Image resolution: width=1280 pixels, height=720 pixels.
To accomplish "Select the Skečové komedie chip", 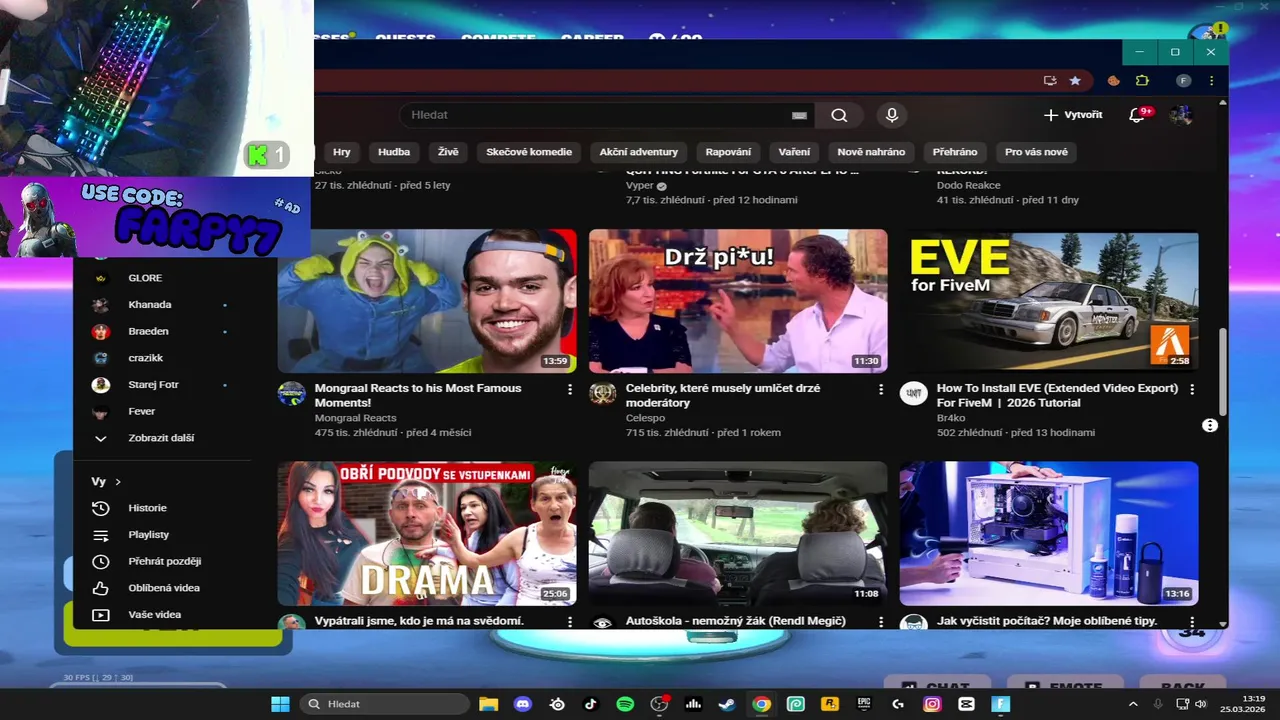I will pos(529,152).
